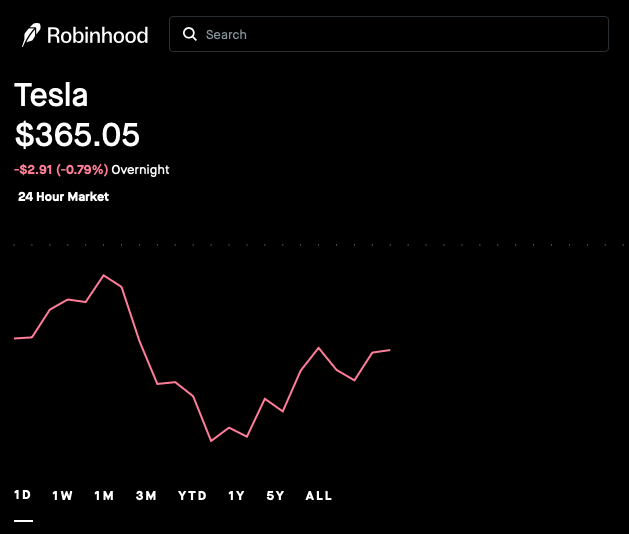Image resolution: width=629 pixels, height=534 pixels.
Task: Focus the Search input field
Action: [x=389, y=34]
